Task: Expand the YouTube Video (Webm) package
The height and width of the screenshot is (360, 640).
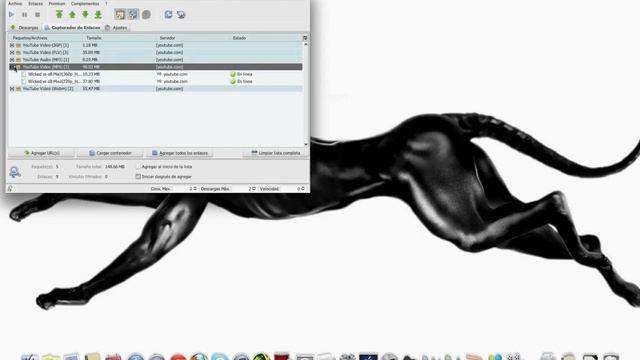Action: click(x=12, y=89)
